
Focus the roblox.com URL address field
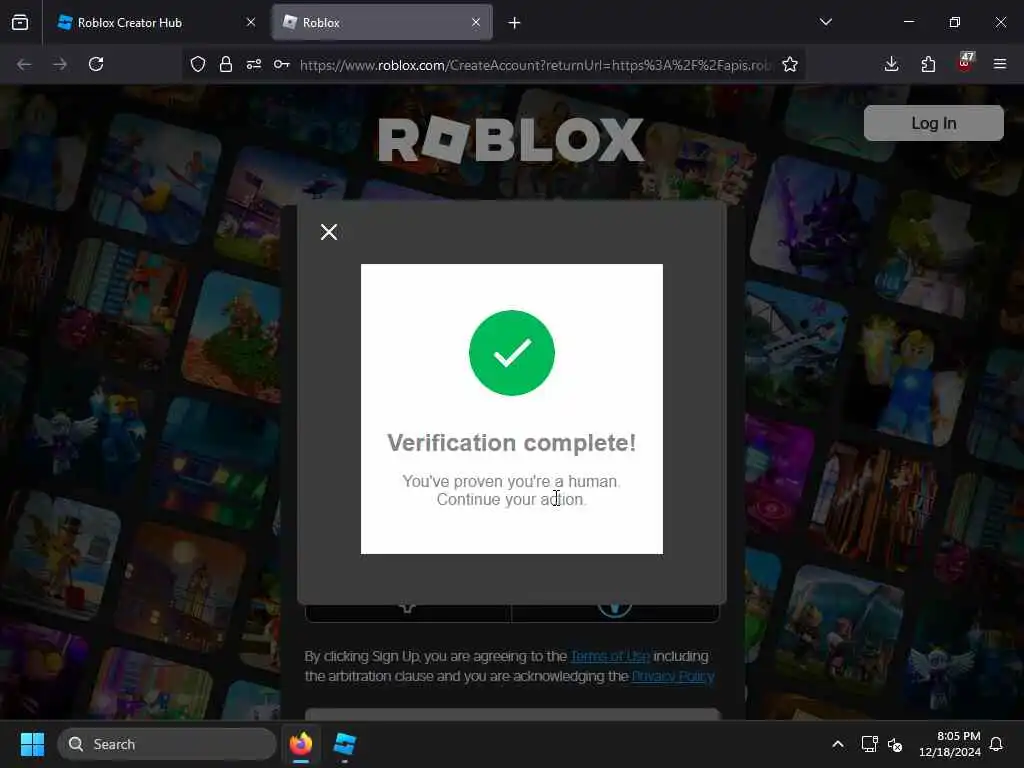coord(536,65)
